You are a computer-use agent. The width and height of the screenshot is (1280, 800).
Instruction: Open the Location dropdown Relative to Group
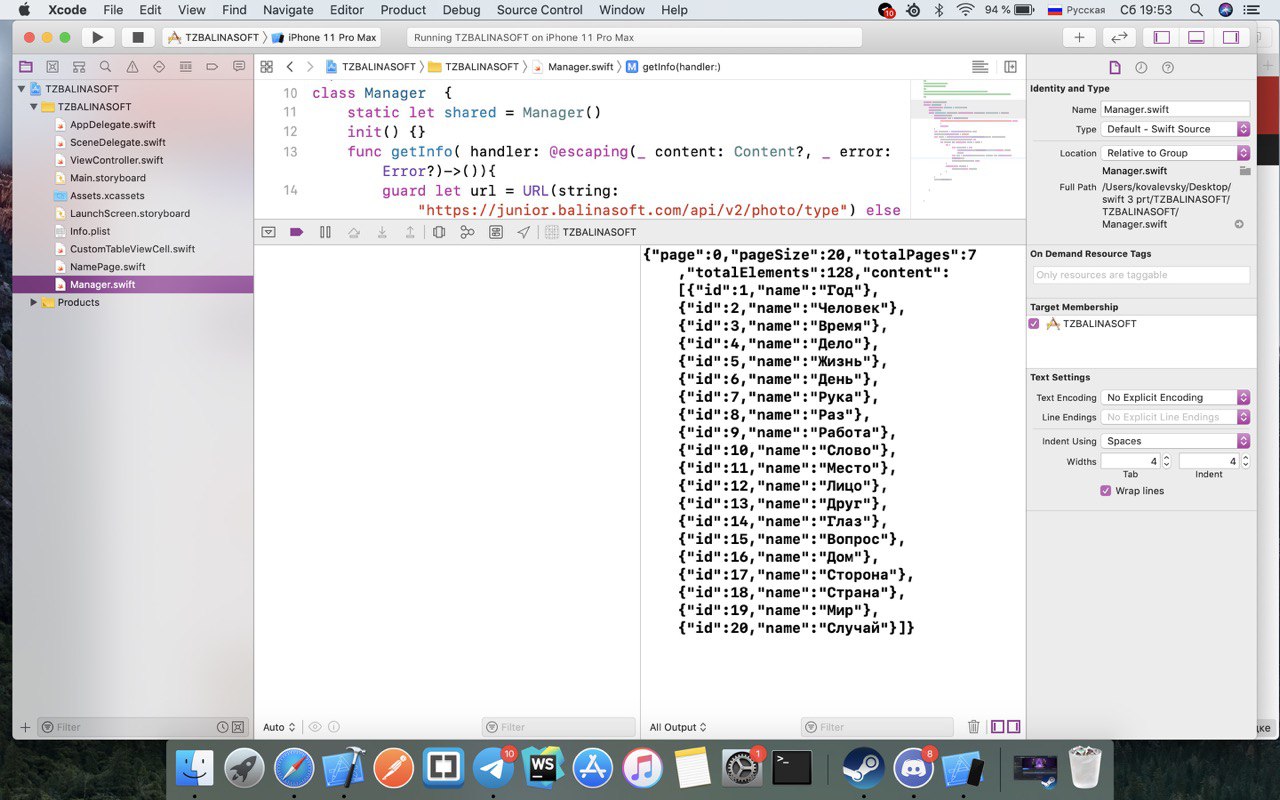1176,153
